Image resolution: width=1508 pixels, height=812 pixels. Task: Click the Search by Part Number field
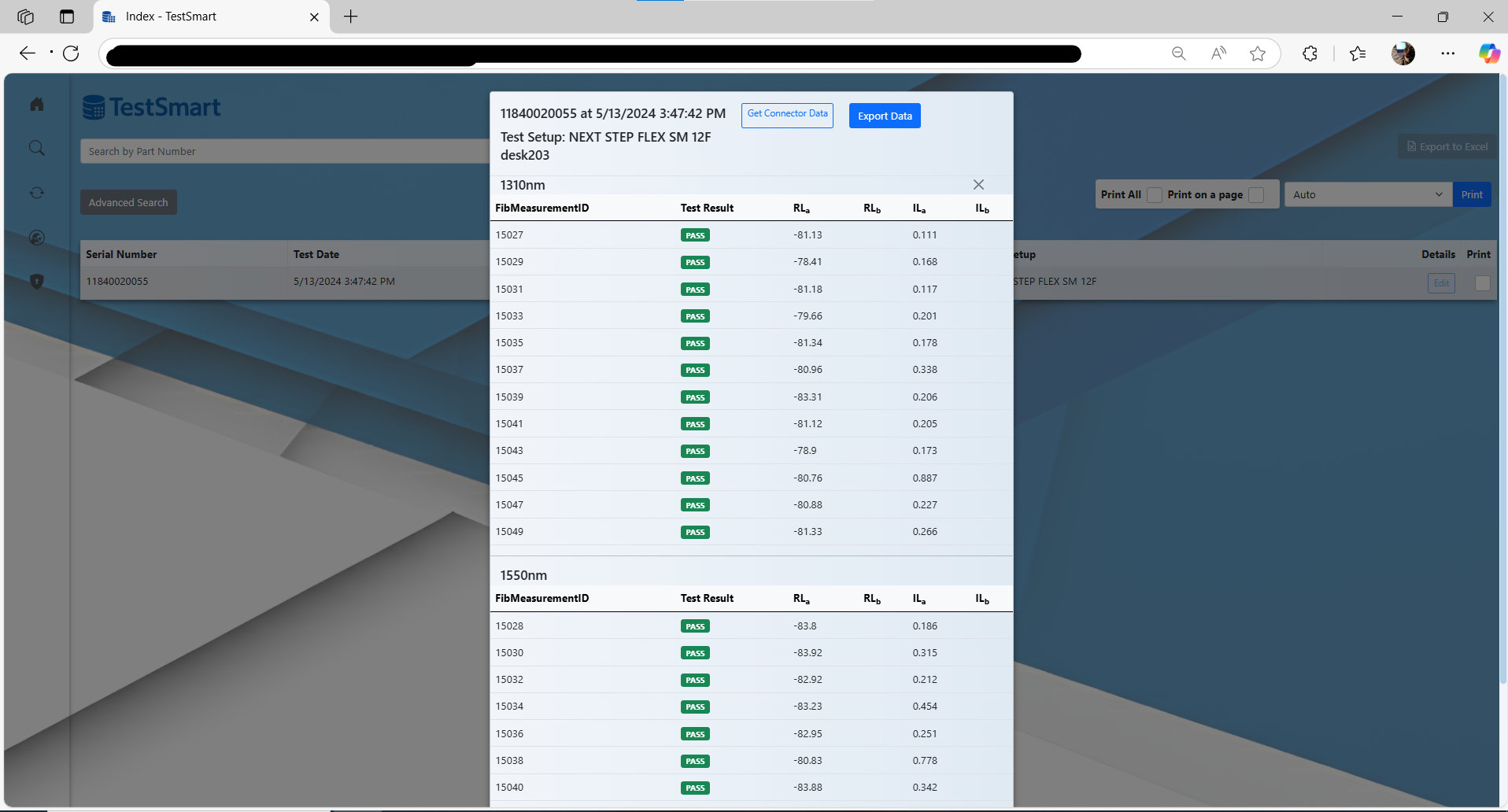tap(283, 151)
